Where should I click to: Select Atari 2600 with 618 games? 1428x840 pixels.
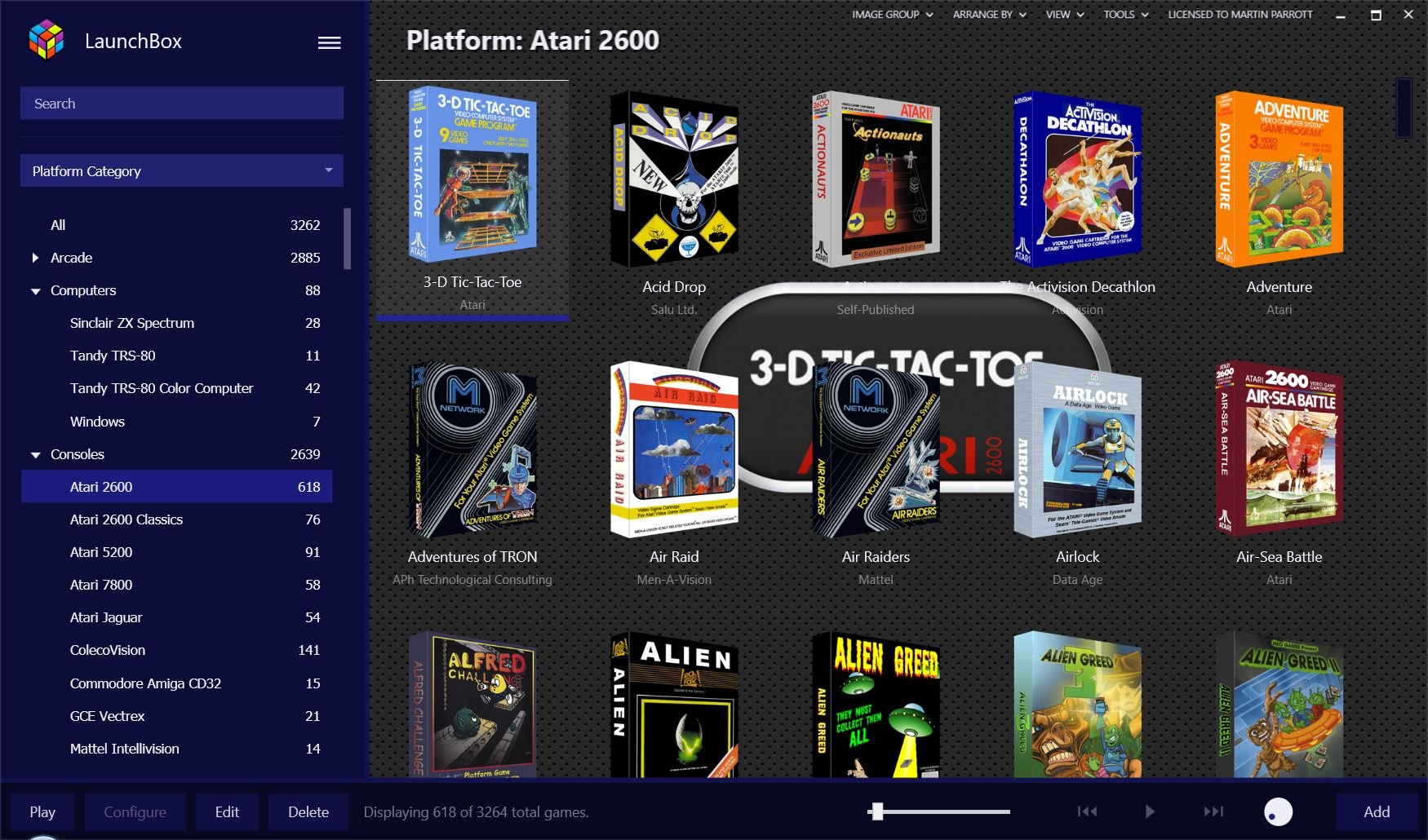click(177, 487)
